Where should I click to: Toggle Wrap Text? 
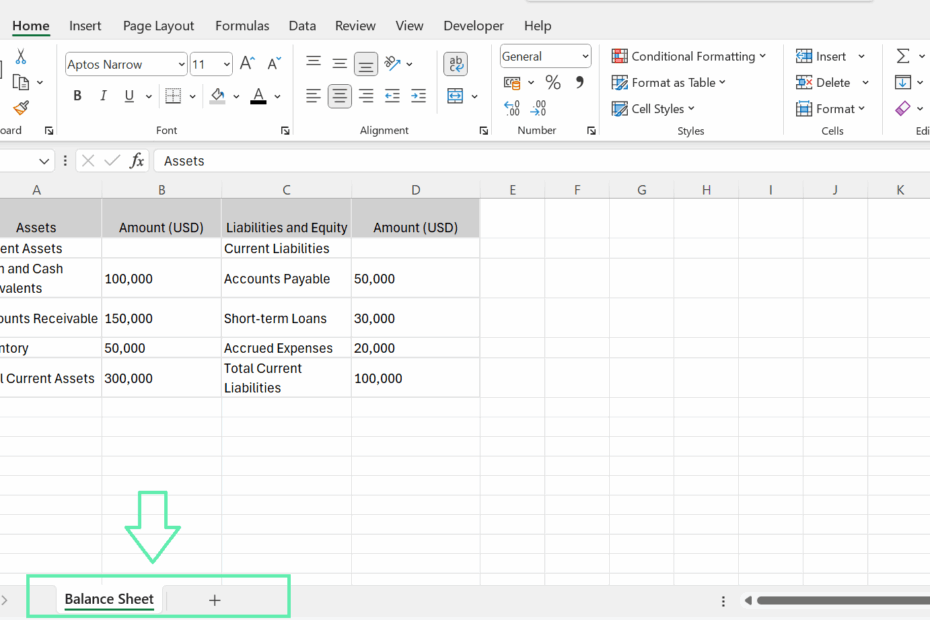pos(456,63)
